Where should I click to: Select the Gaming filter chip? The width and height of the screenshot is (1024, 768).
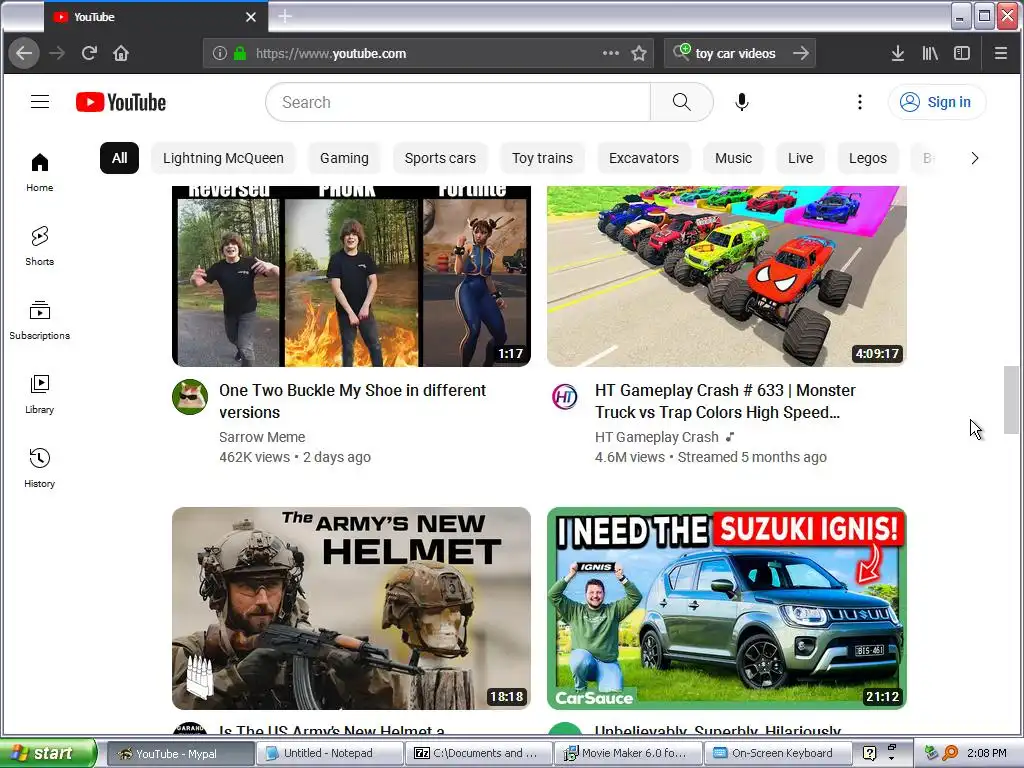344,158
